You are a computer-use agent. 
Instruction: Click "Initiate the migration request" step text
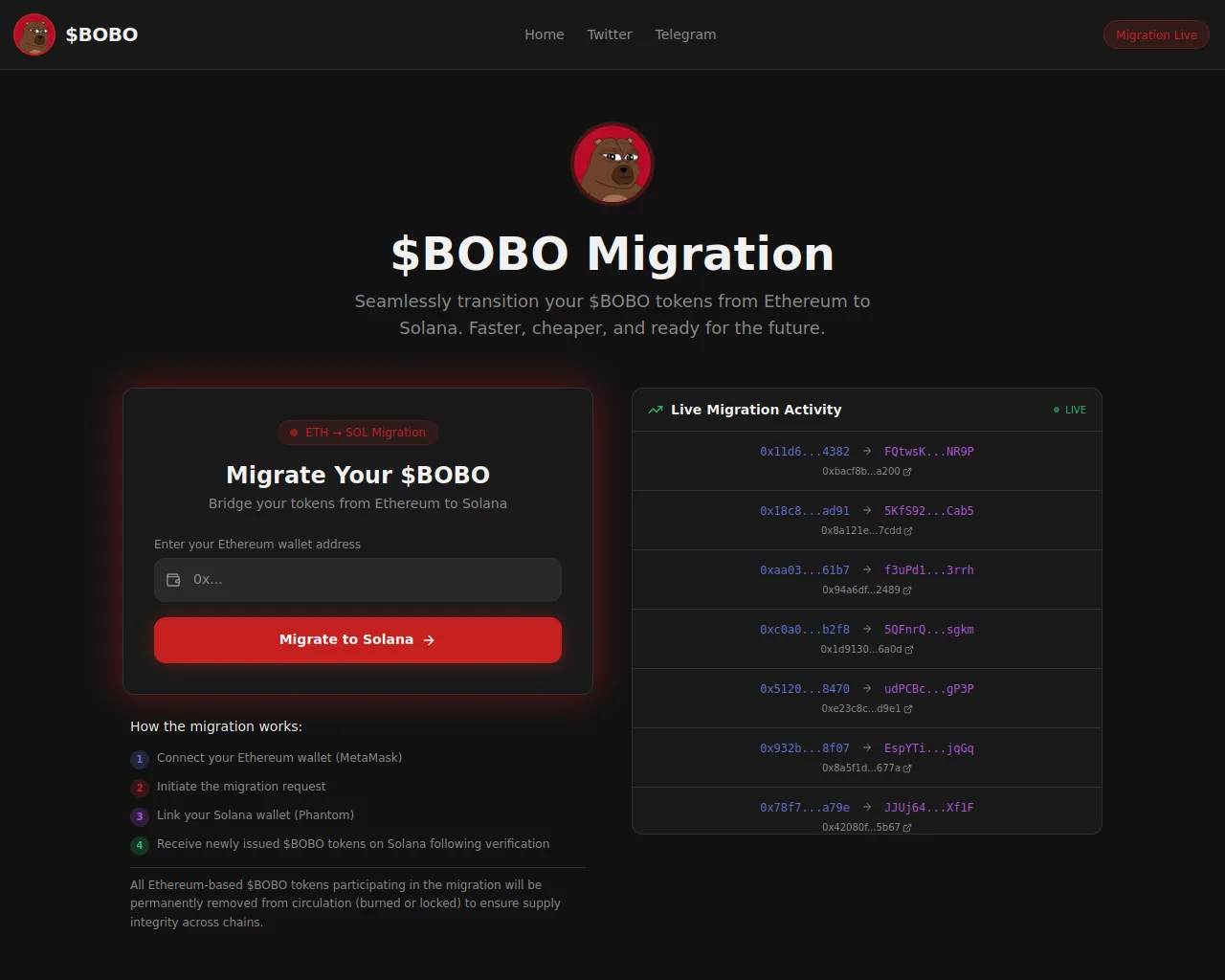(x=241, y=787)
